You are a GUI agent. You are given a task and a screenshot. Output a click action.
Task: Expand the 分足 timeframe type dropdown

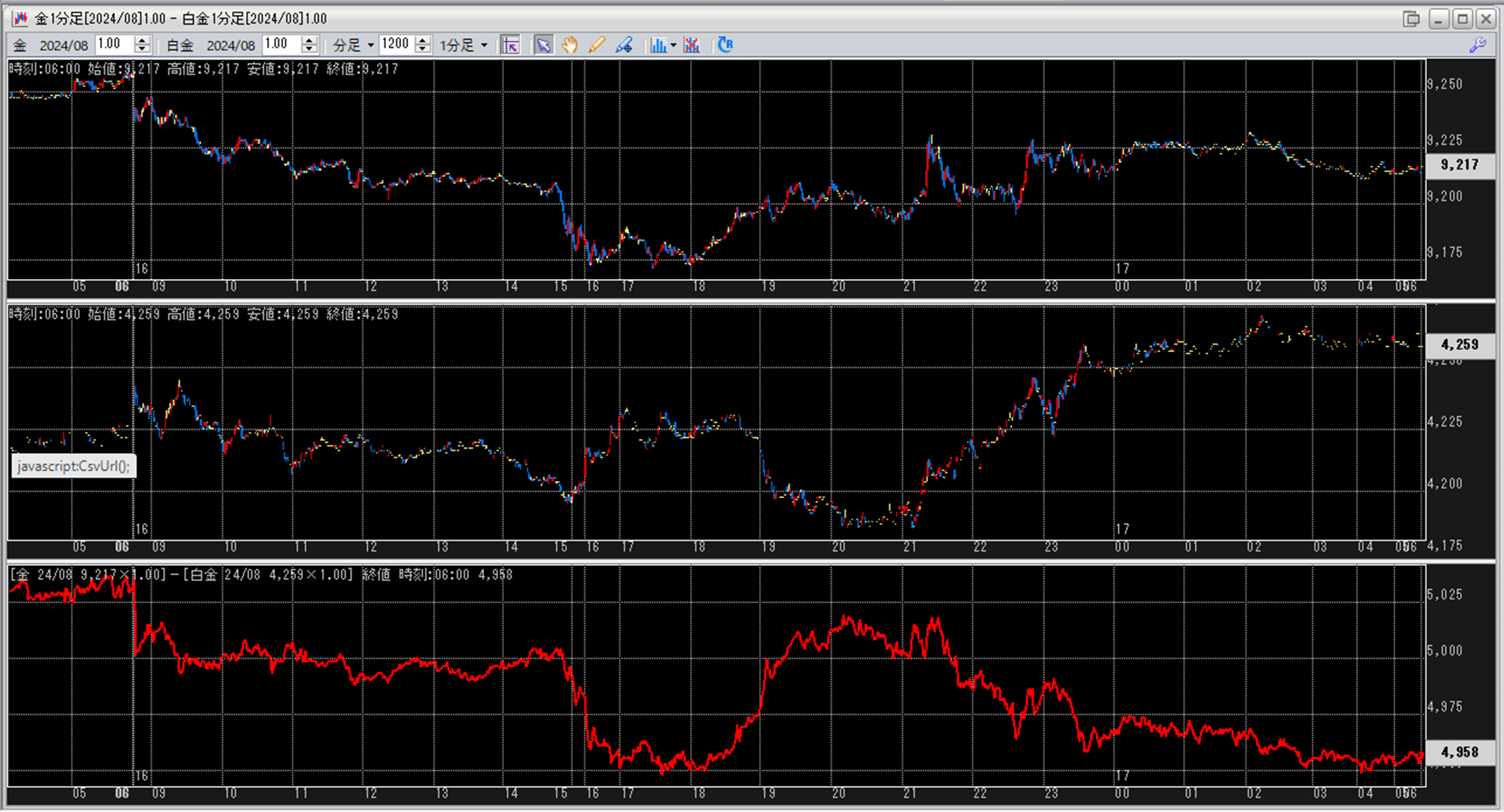click(354, 46)
